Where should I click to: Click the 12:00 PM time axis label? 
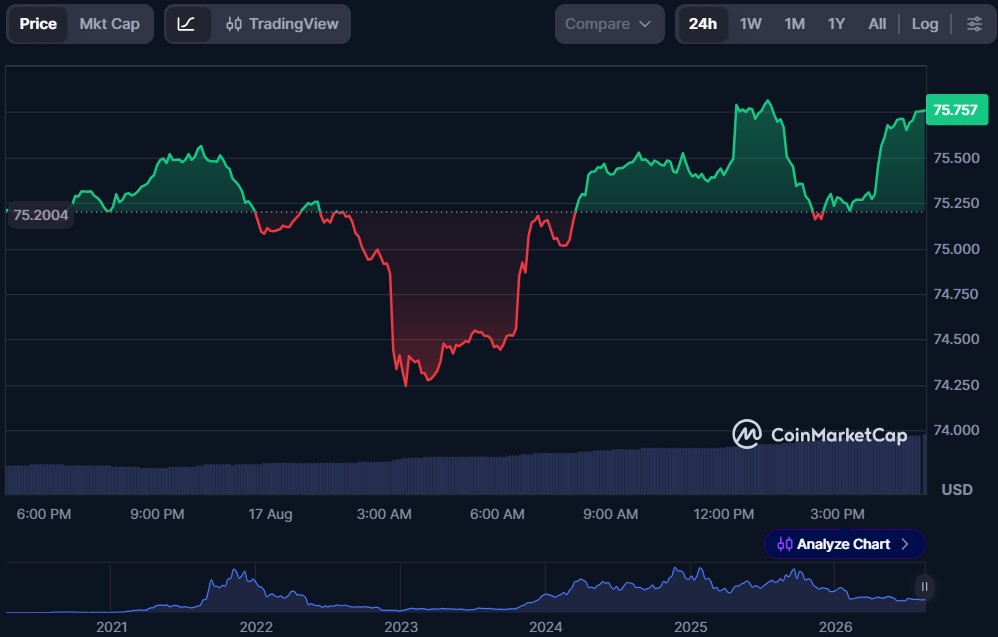pos(724,514)
